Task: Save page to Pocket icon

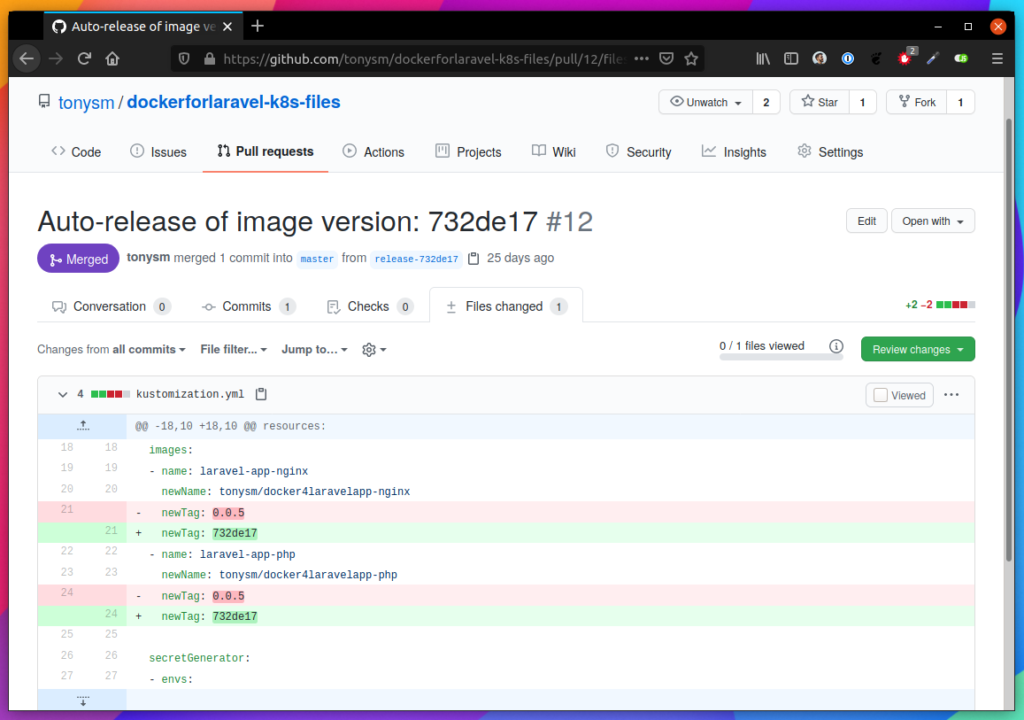Action: [x=666, y=59]
